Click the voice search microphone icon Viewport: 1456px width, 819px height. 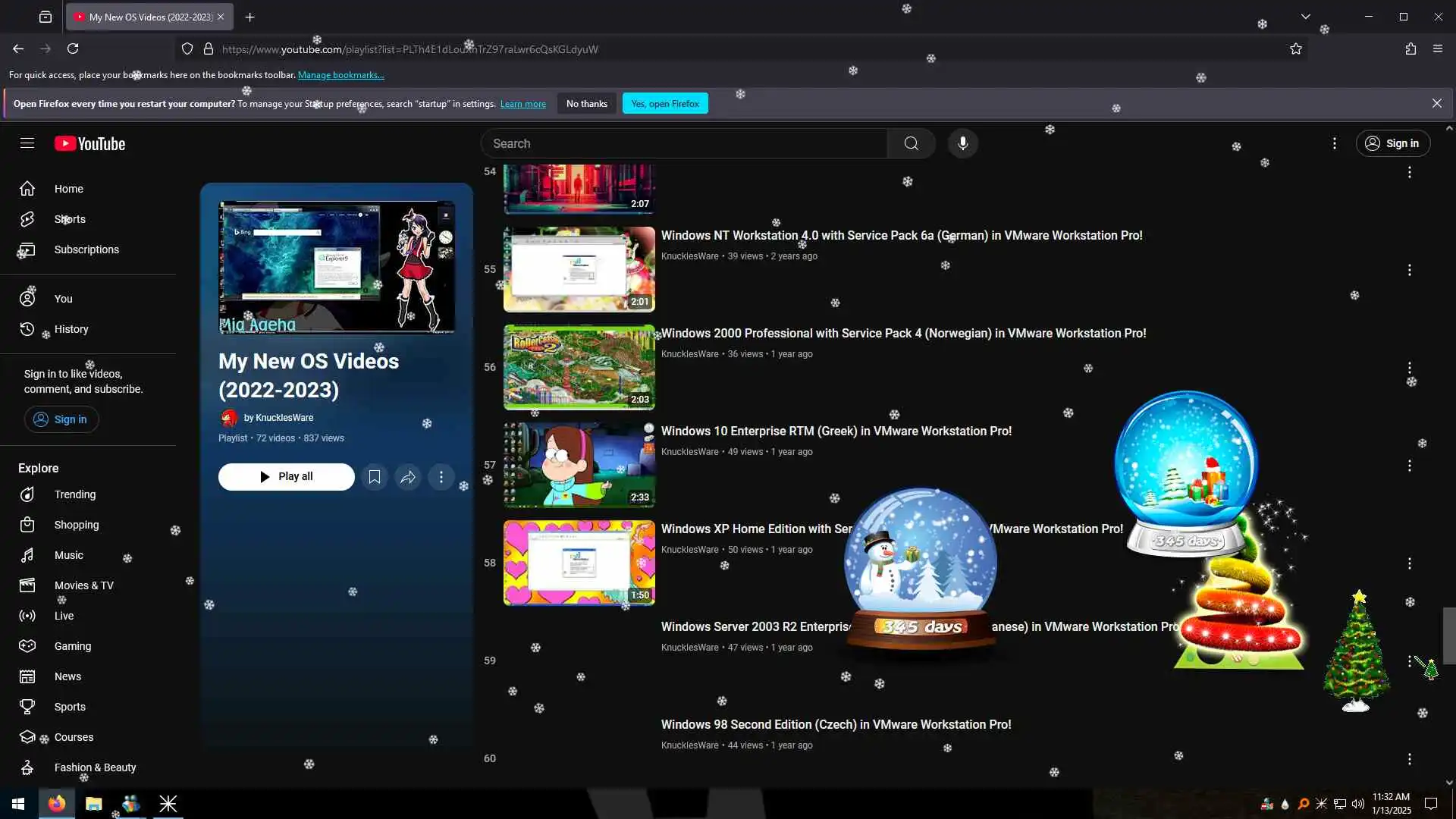[962, 143]
